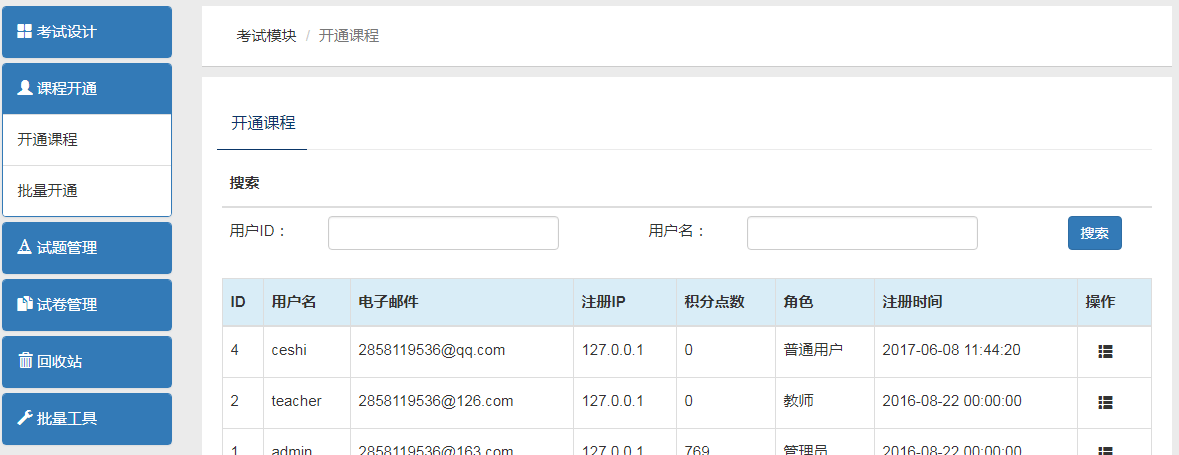Open the 操作 list icon for user ceshi

coord(1105,351)
